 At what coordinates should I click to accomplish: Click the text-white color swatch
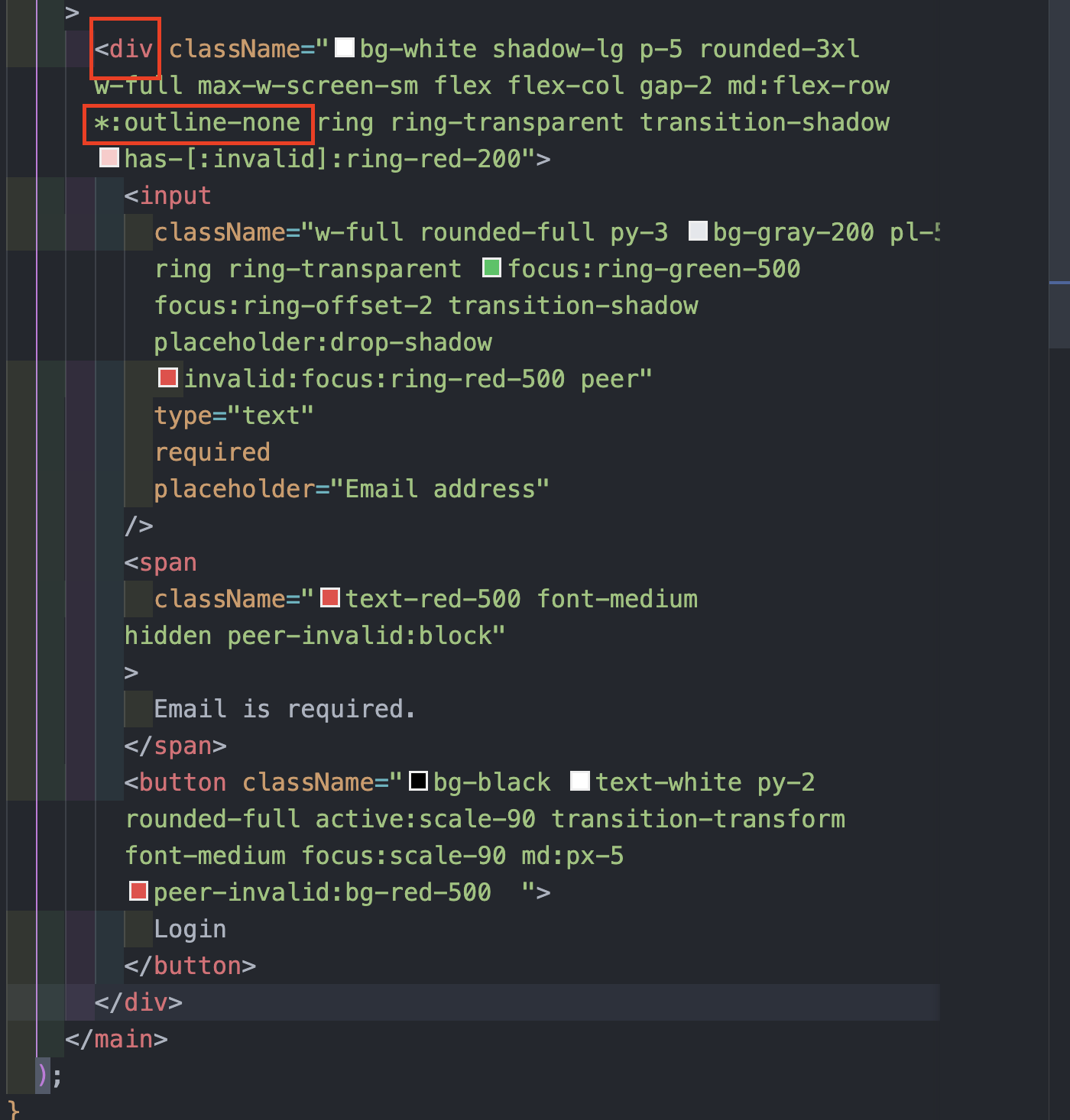click(580, 781)
